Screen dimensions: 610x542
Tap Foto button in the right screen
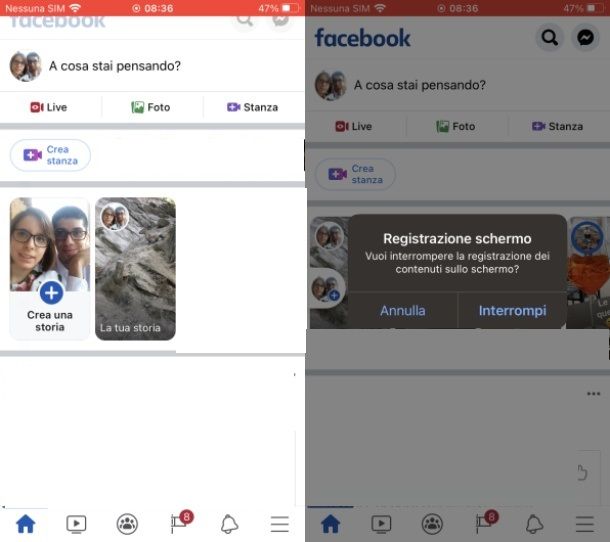(x=456, y=126)
